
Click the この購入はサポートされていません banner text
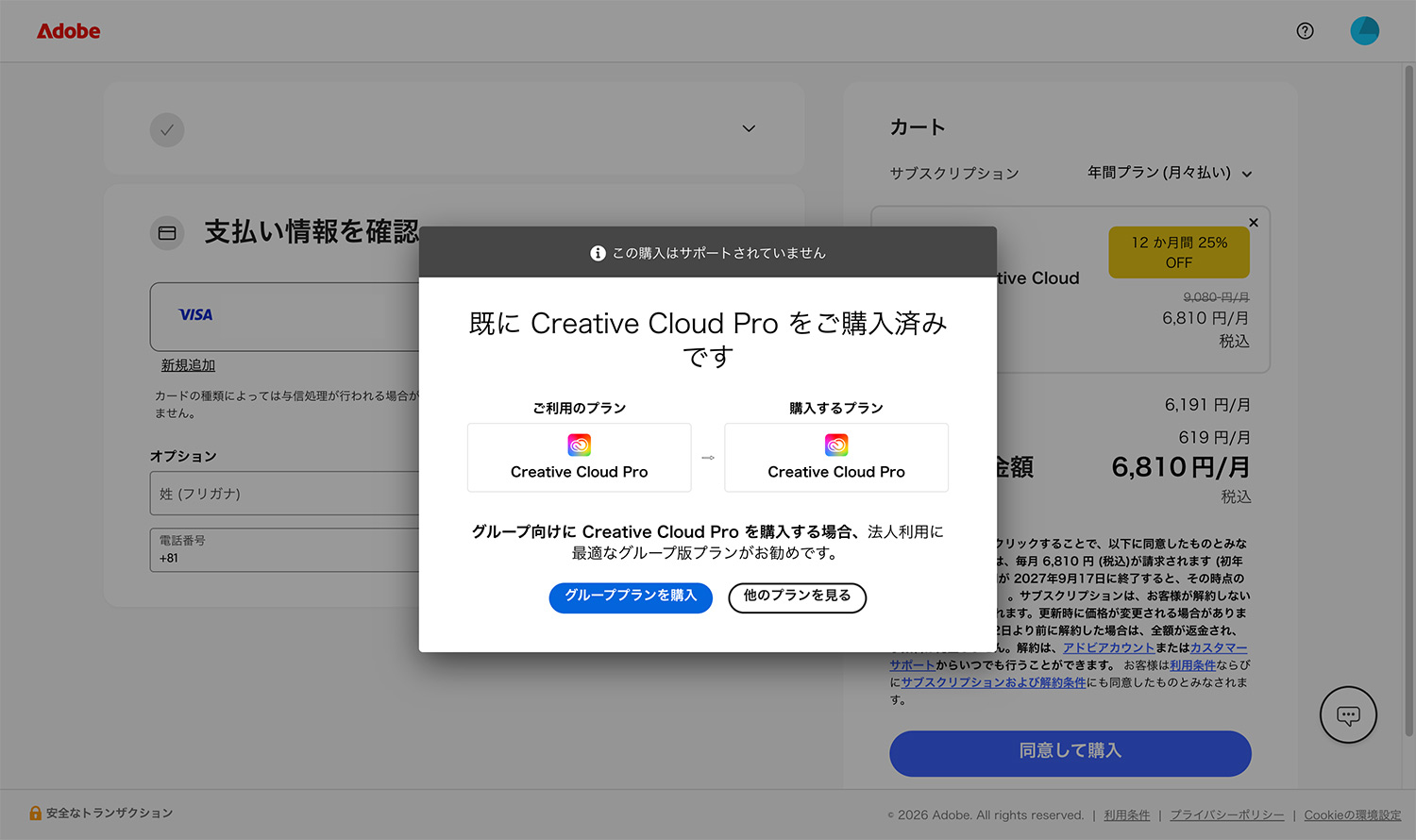pos(719,253)
